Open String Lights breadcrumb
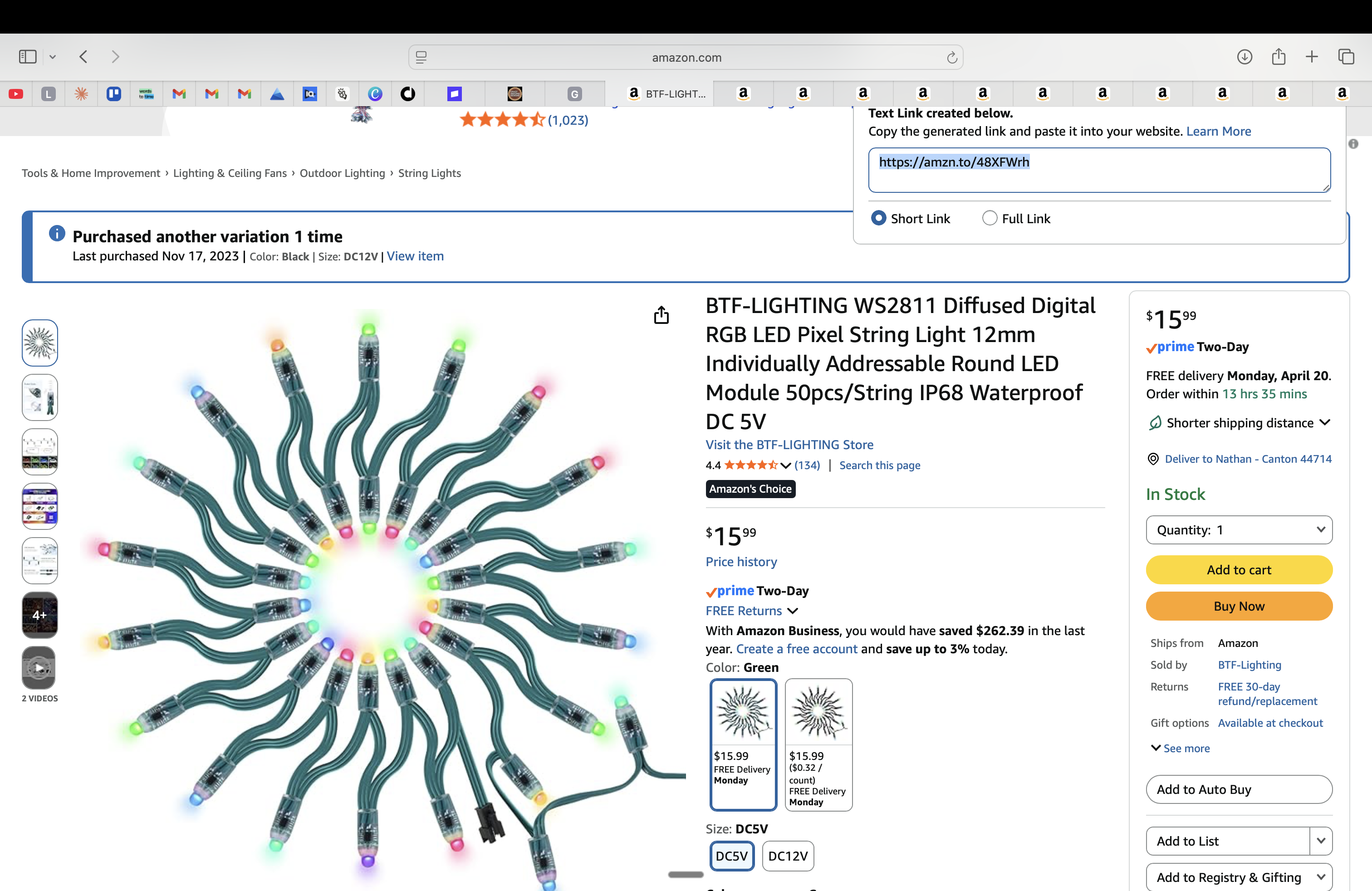Viewport: 1372px width, 891px height. coord(430,173)
